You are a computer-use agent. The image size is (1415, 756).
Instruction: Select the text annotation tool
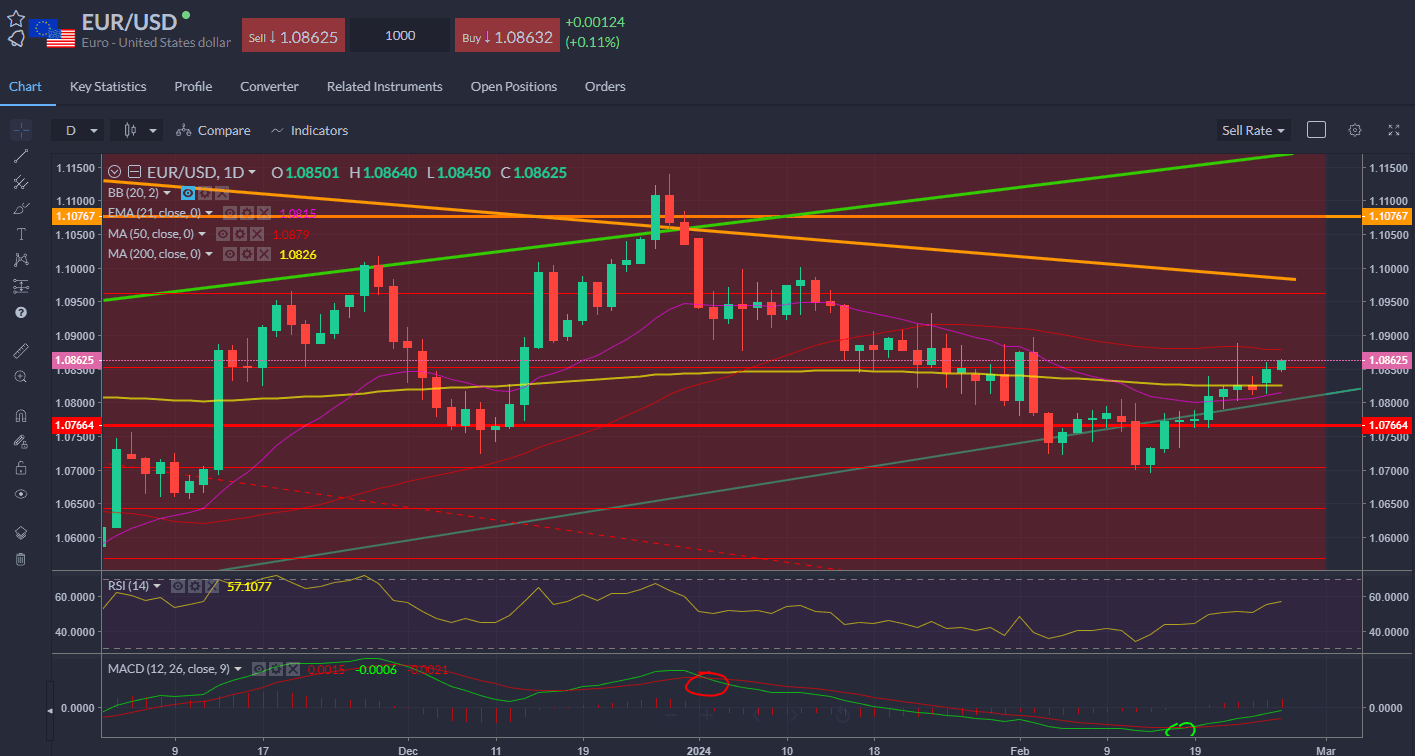pyautogui.click(x=21, y=234)
